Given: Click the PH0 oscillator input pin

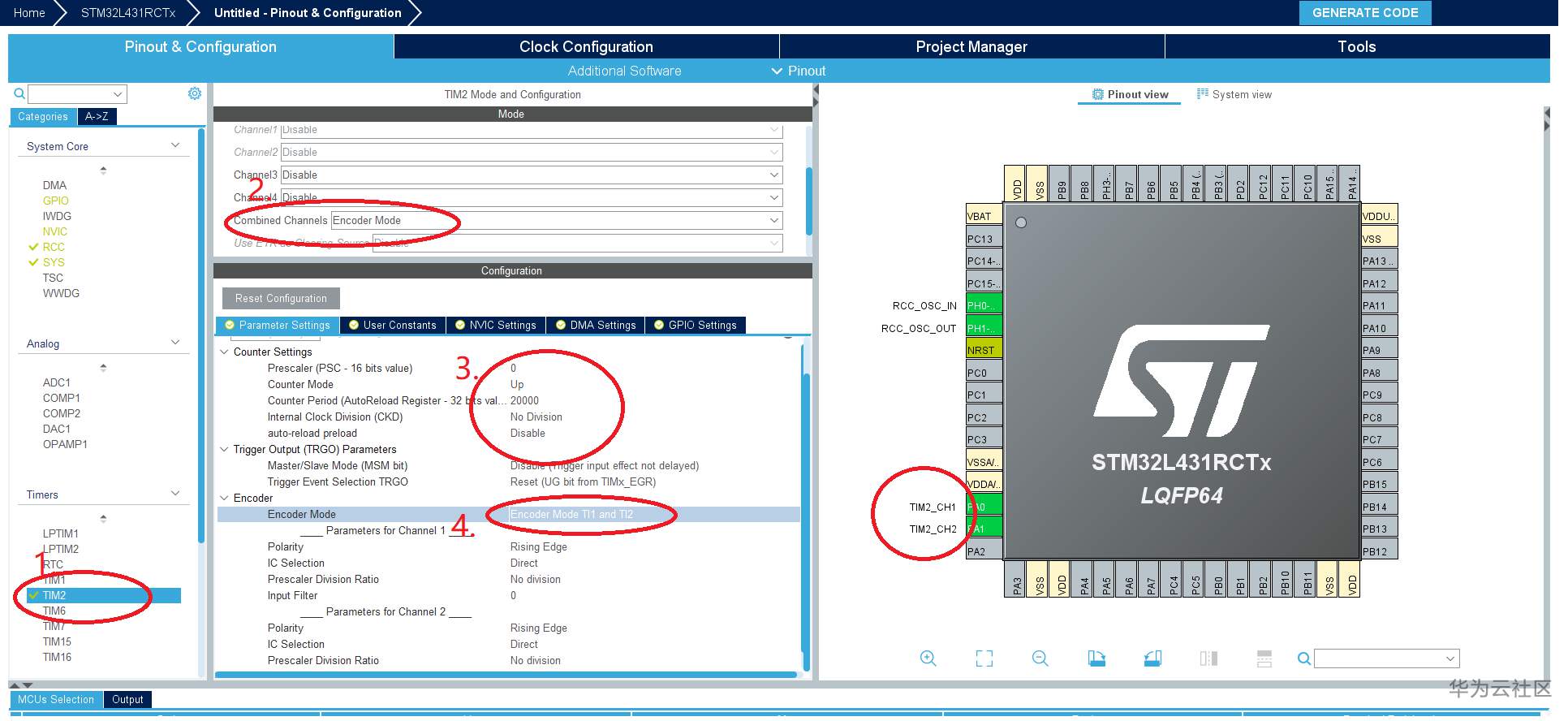Looking at the screenshot, I should tap(984, 305).
